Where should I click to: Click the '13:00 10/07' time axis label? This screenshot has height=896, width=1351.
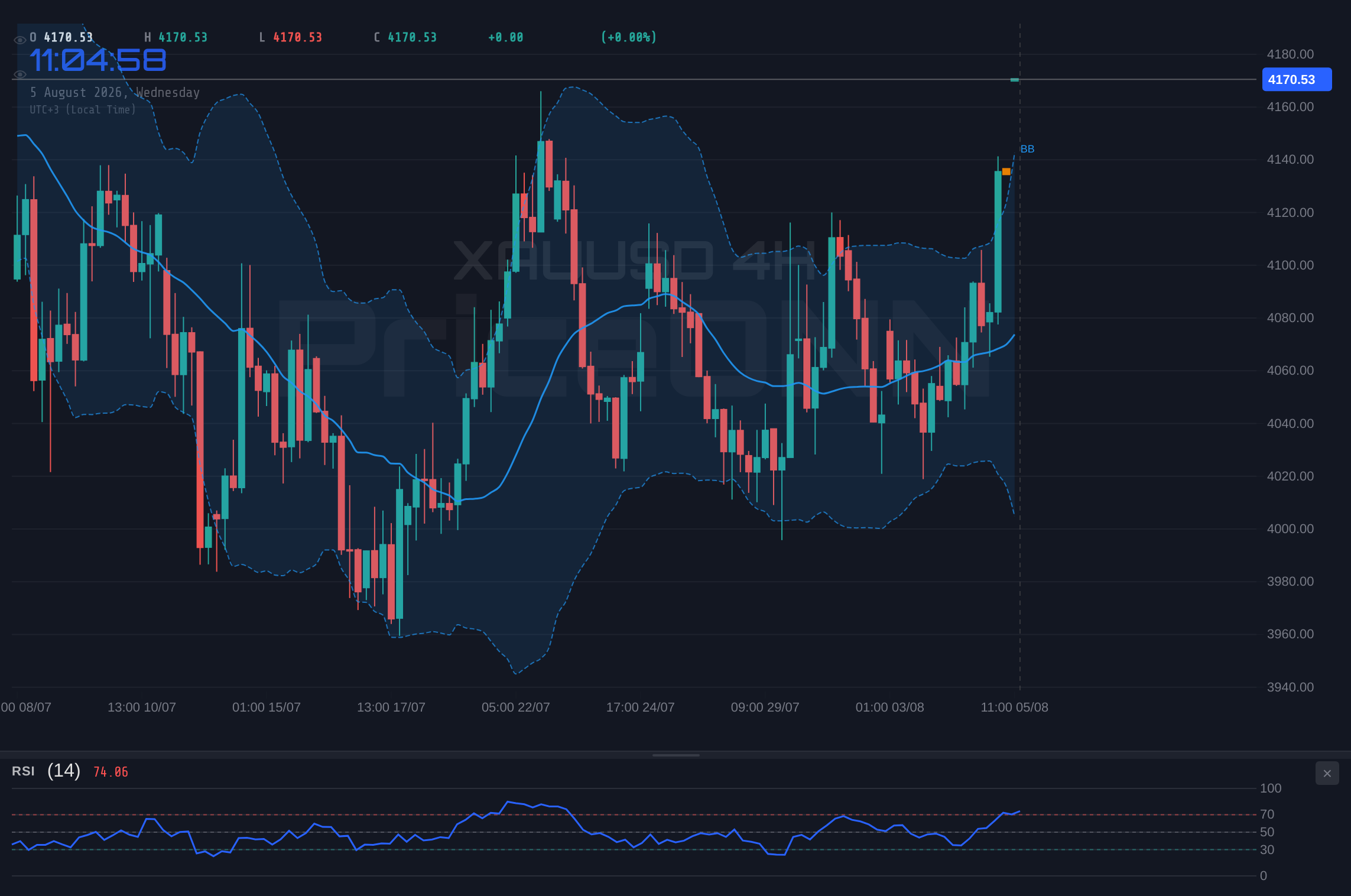142,707
